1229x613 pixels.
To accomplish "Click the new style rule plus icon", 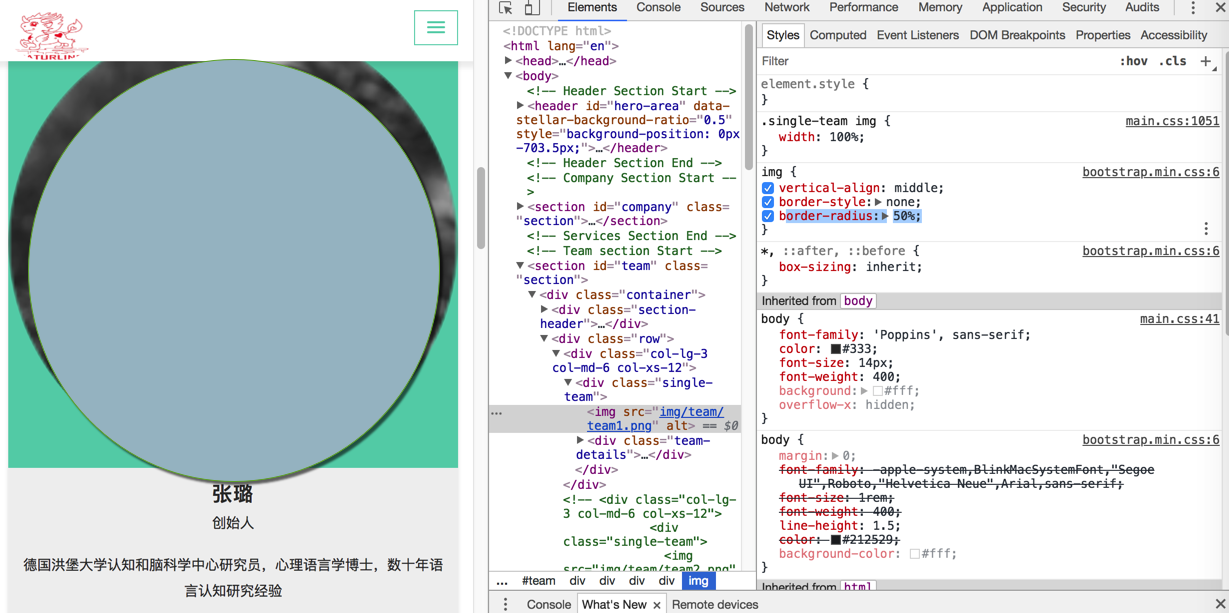I will (x=1206, y=61).
